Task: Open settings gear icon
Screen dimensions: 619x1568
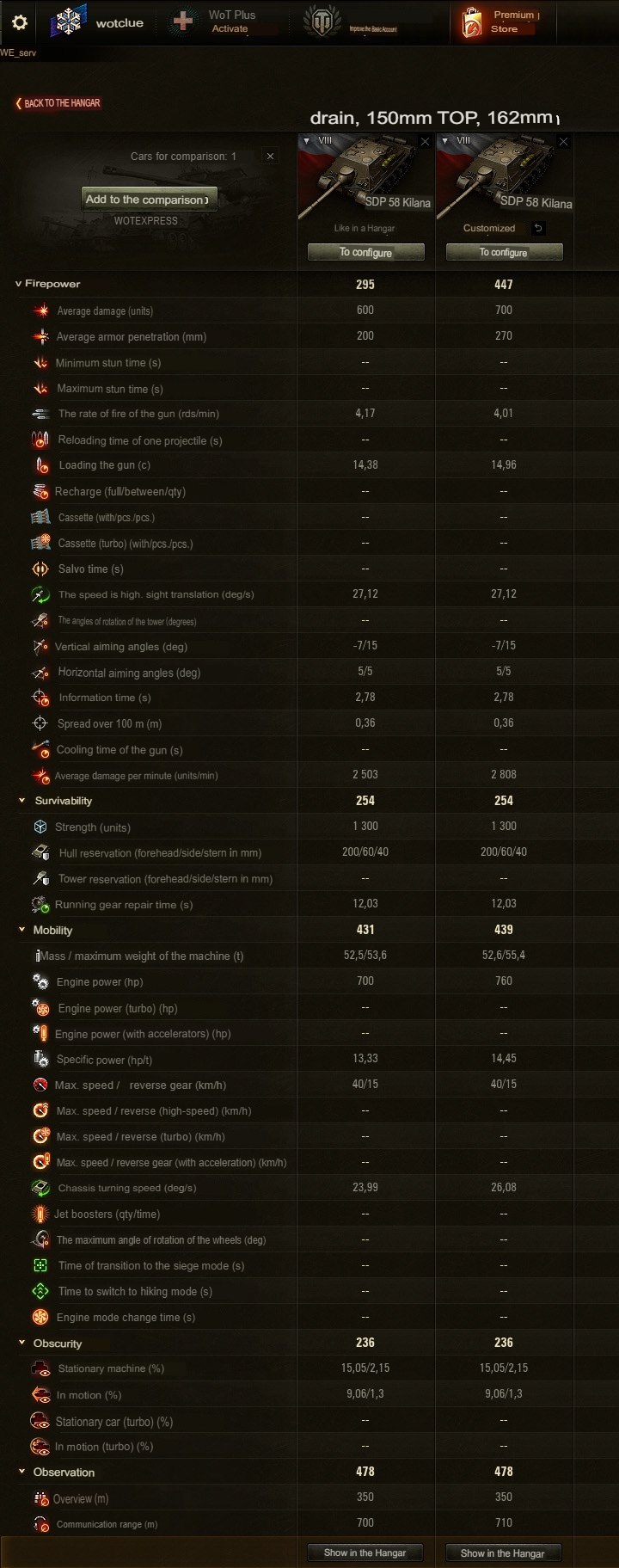Action: (x=19, y=22)
